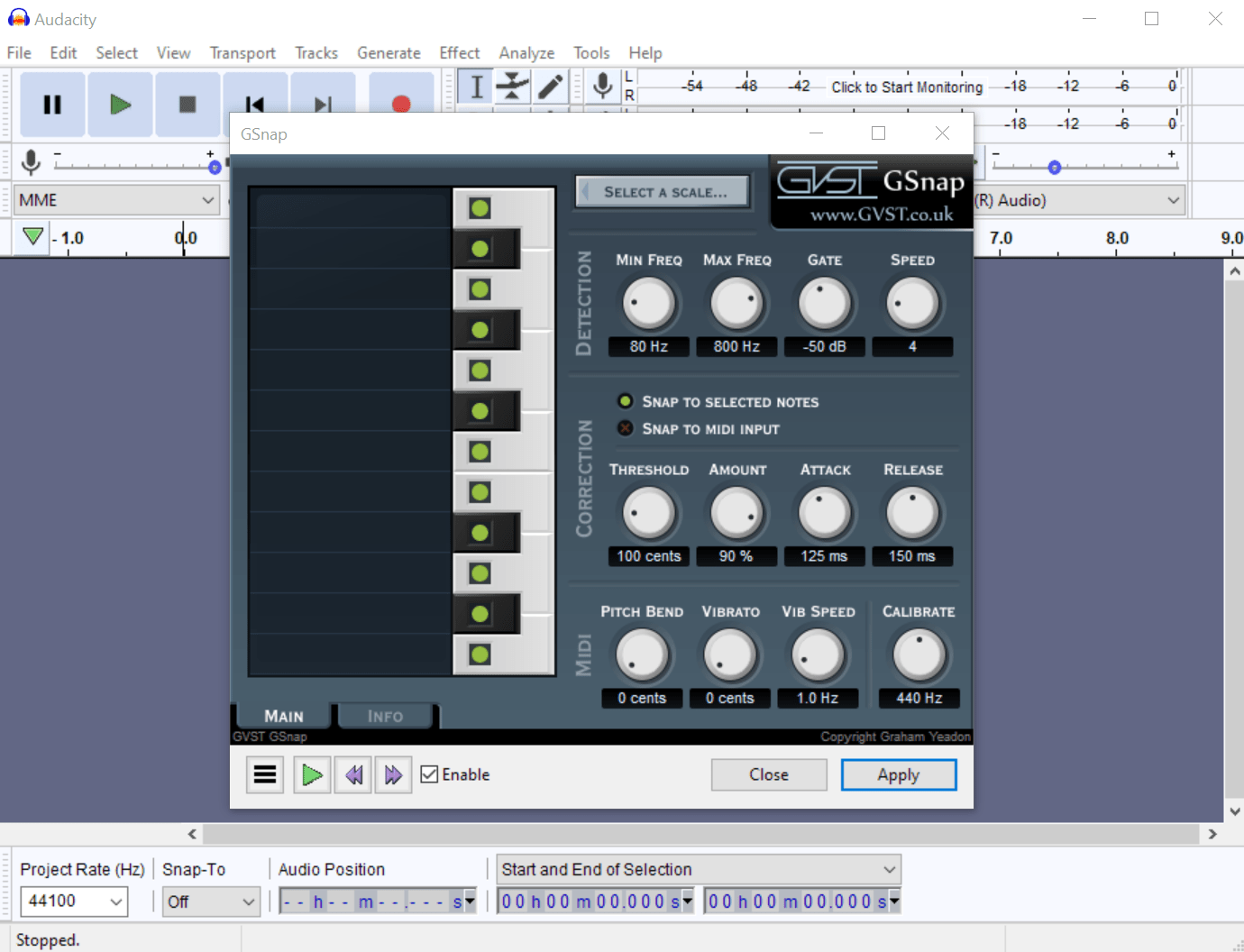Image resolution: width=1244 pixels, height=952 pixels.
Task: Click the Calibrate knob
Action: coord(919,655)
